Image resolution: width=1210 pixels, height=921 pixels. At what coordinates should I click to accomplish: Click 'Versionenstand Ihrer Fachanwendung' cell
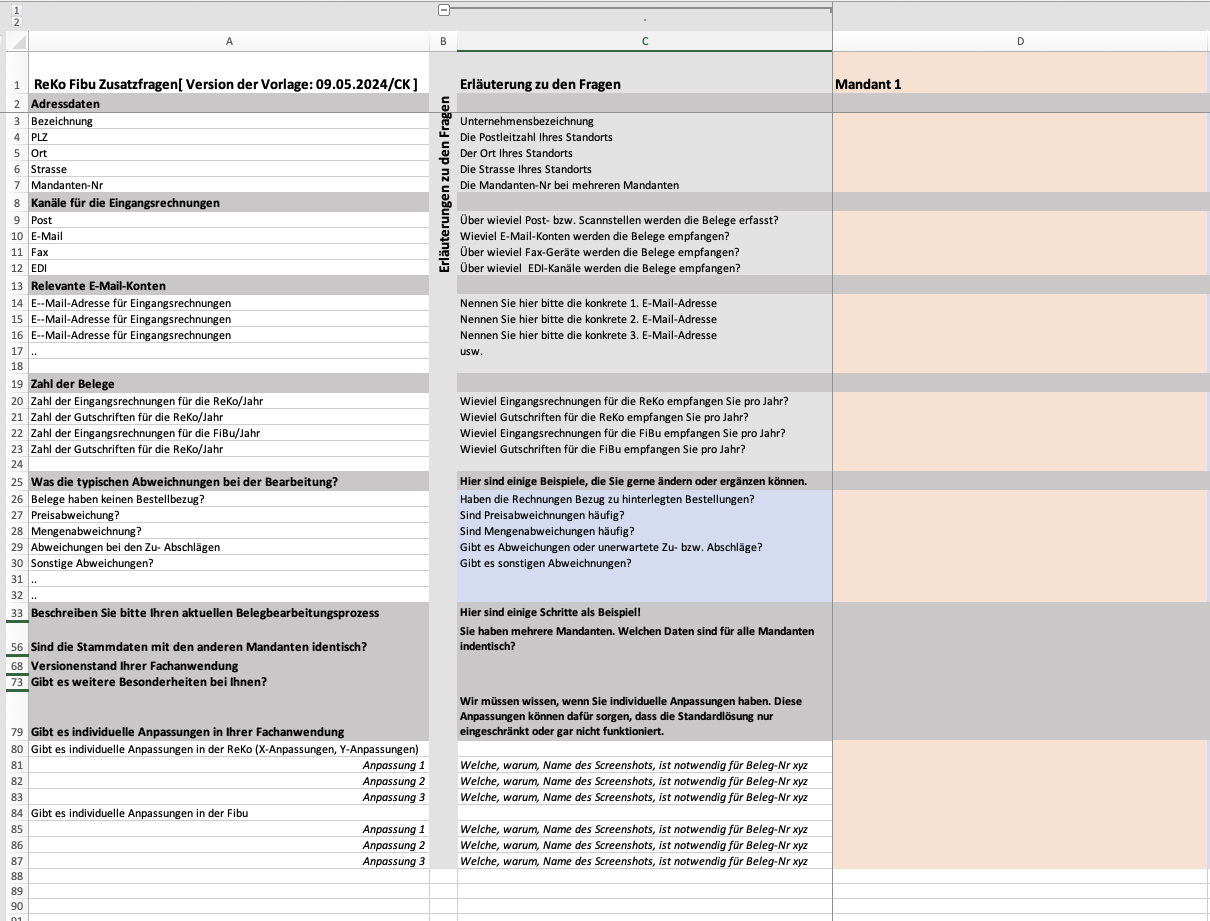tap(229, 666)
